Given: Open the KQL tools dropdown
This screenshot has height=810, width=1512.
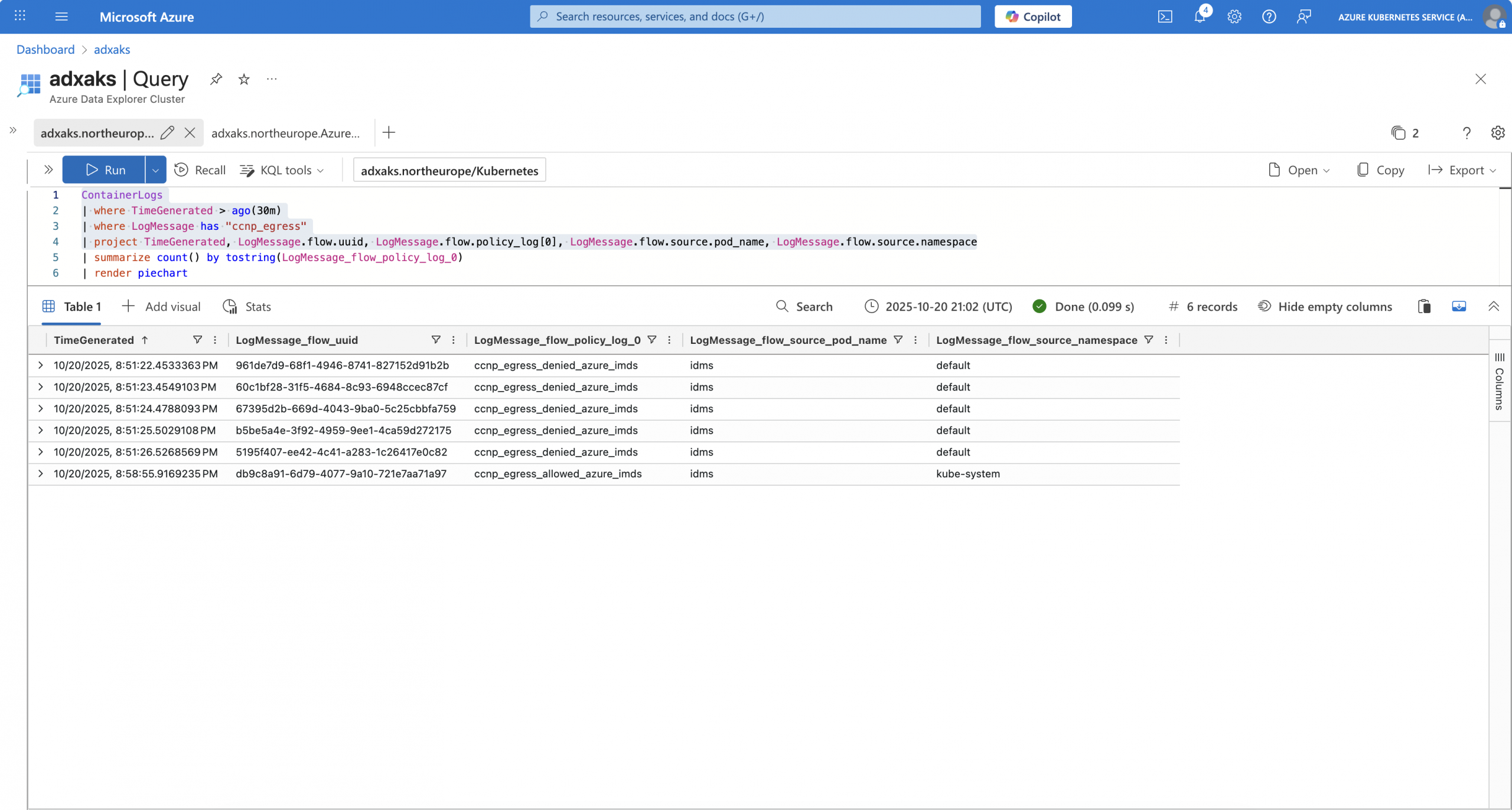Looking at the screenshot, I should (x=282, y=170).
